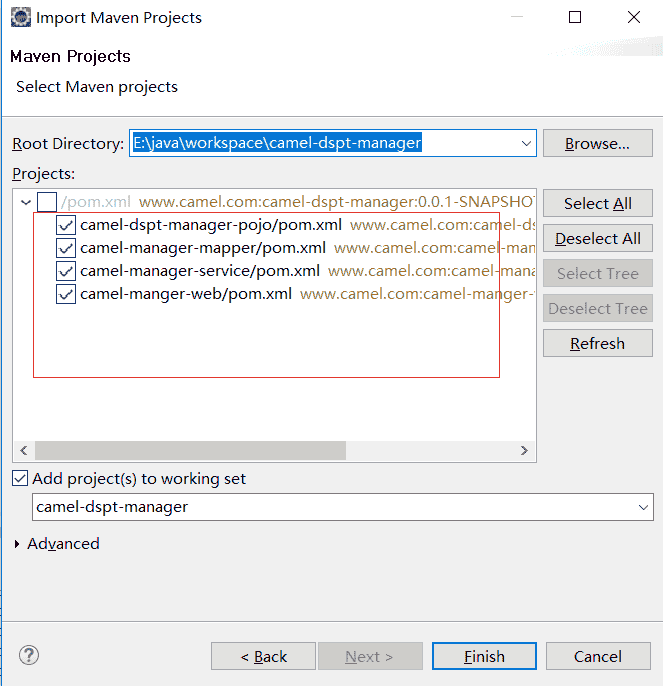Viewport: 663px width, 686px height.
Task: Click the Deselect All button
Action: pos(598,238)
